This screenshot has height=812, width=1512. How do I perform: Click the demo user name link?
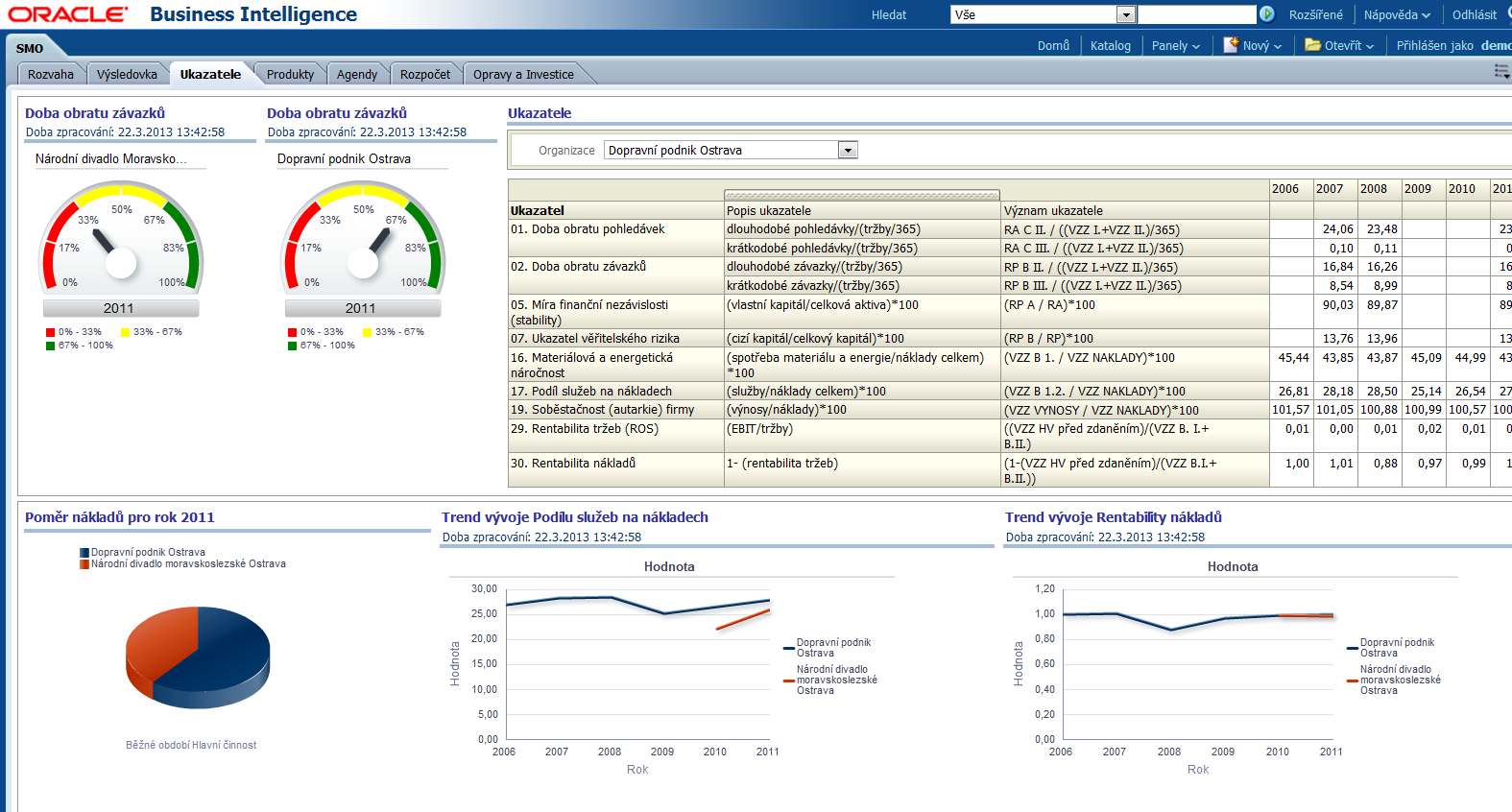click(1496, 45)
